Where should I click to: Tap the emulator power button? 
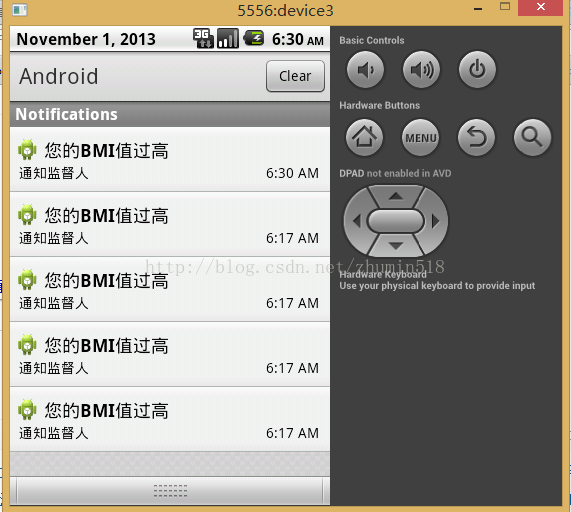click(477, 69)
